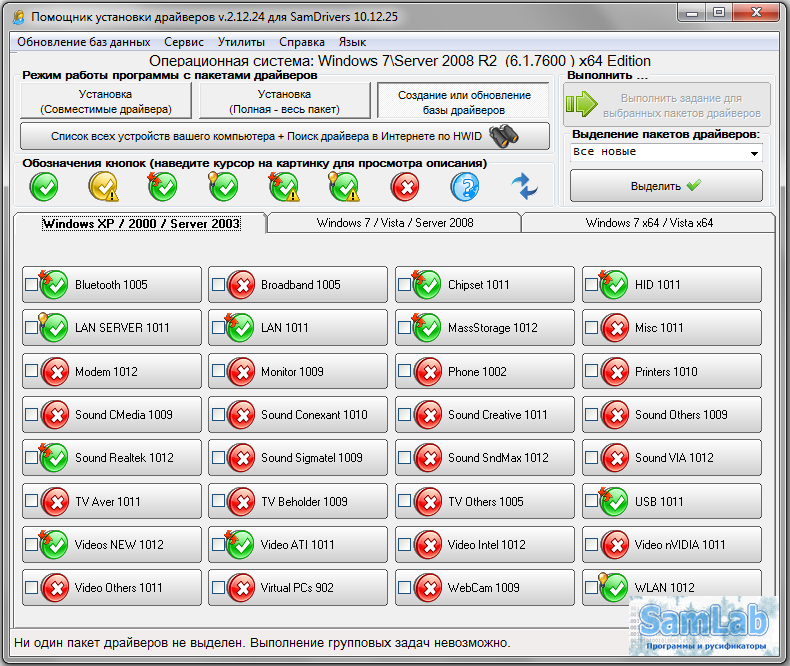Image resolution: width=790 pixels, height=666 pixels.
Task: Click the Sound VIA 1012 package button
Action: pos(672,457)
